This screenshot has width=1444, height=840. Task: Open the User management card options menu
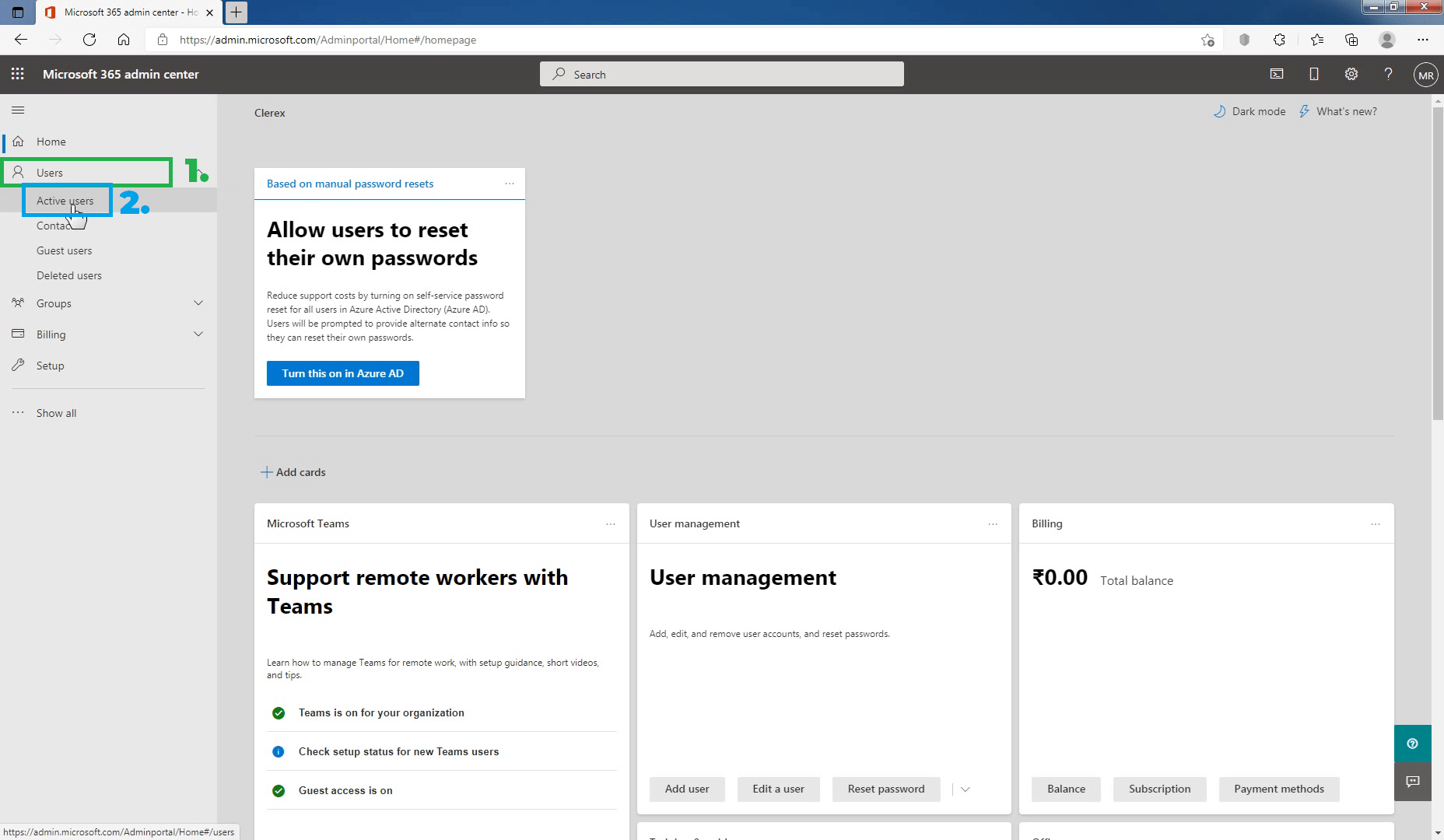coord(993,524)
